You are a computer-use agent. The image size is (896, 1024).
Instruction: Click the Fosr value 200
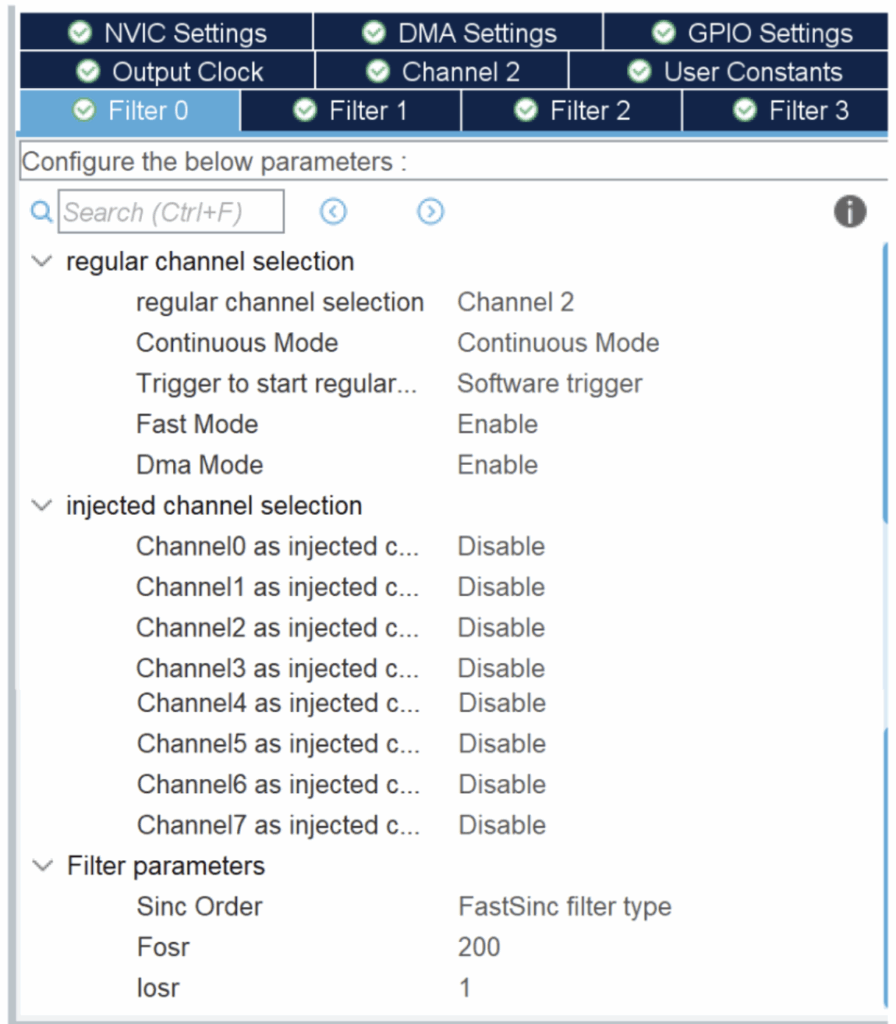coord(479,947)
